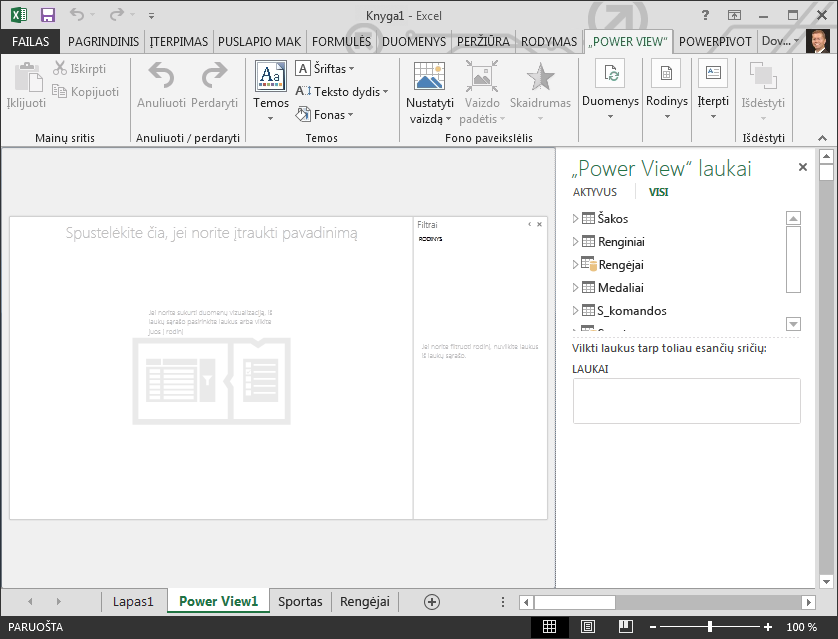
Task: Switch to Page Layout view icon
Action: point(588,627)
